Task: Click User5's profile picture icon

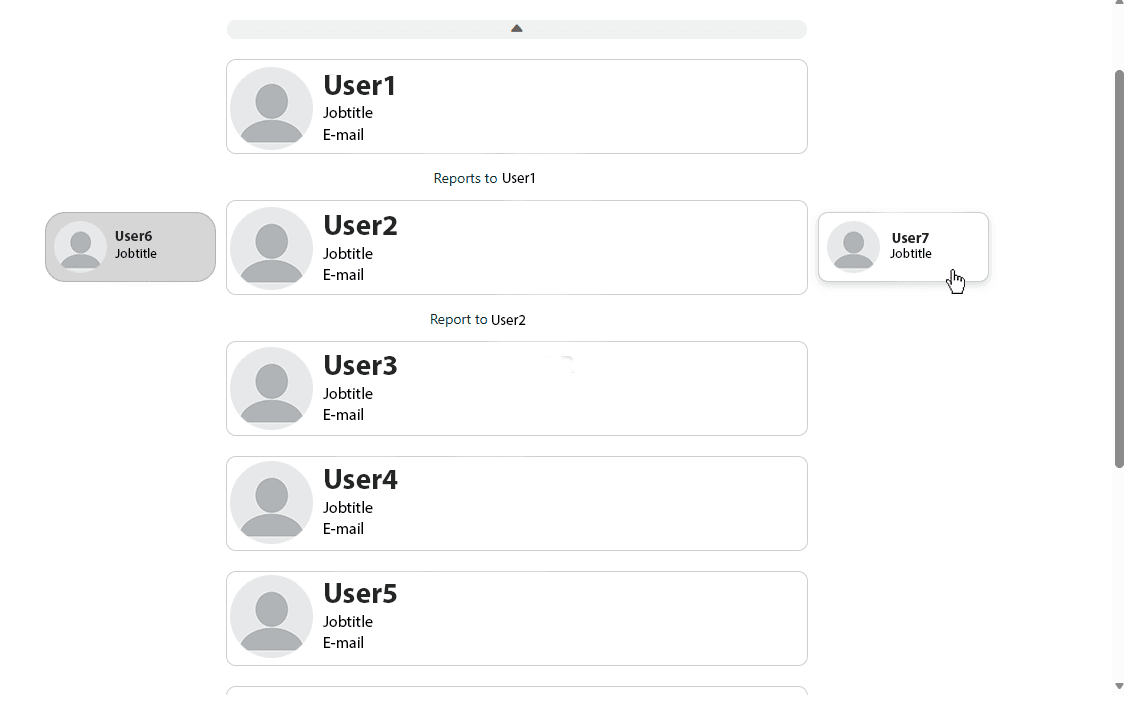Action: (x=271, y=617)
